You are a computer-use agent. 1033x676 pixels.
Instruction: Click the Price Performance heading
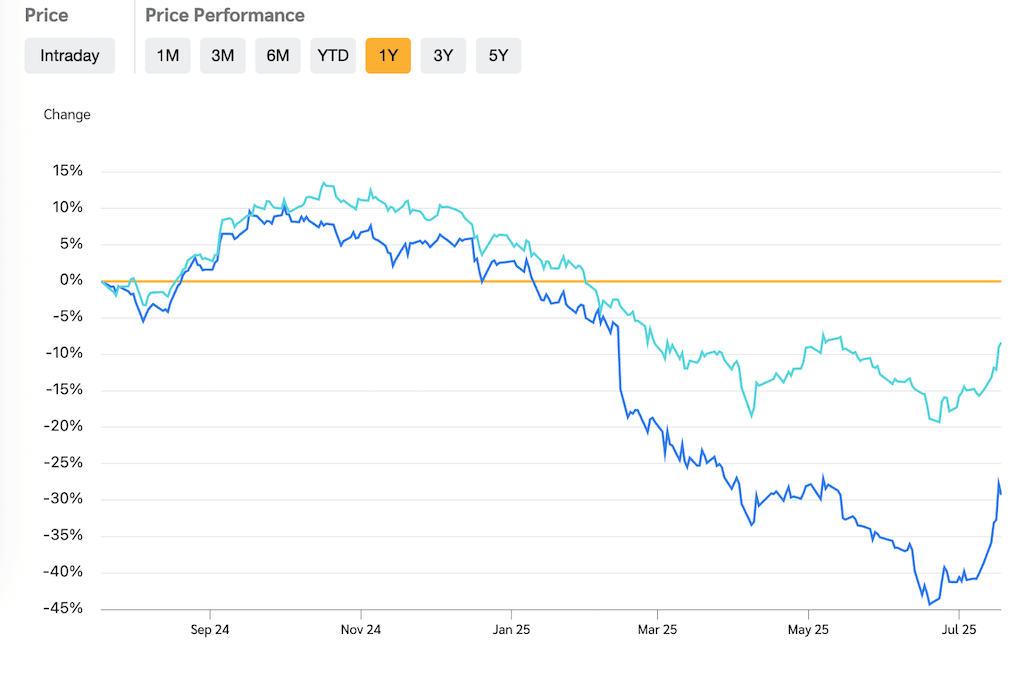[x=225, y=16]
